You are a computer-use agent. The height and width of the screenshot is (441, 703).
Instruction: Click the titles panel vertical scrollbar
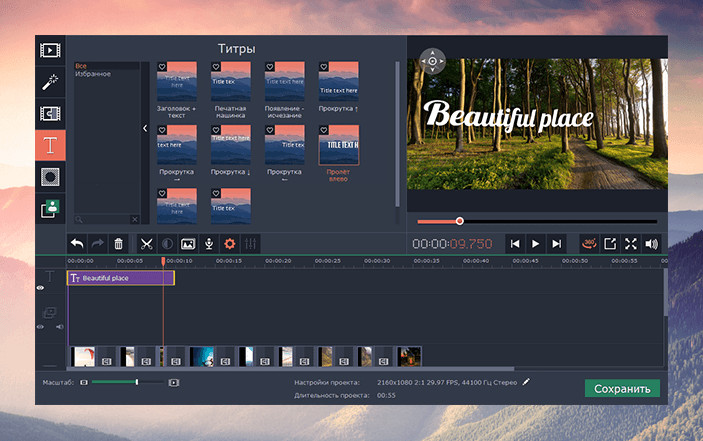[x=397, y=134]
